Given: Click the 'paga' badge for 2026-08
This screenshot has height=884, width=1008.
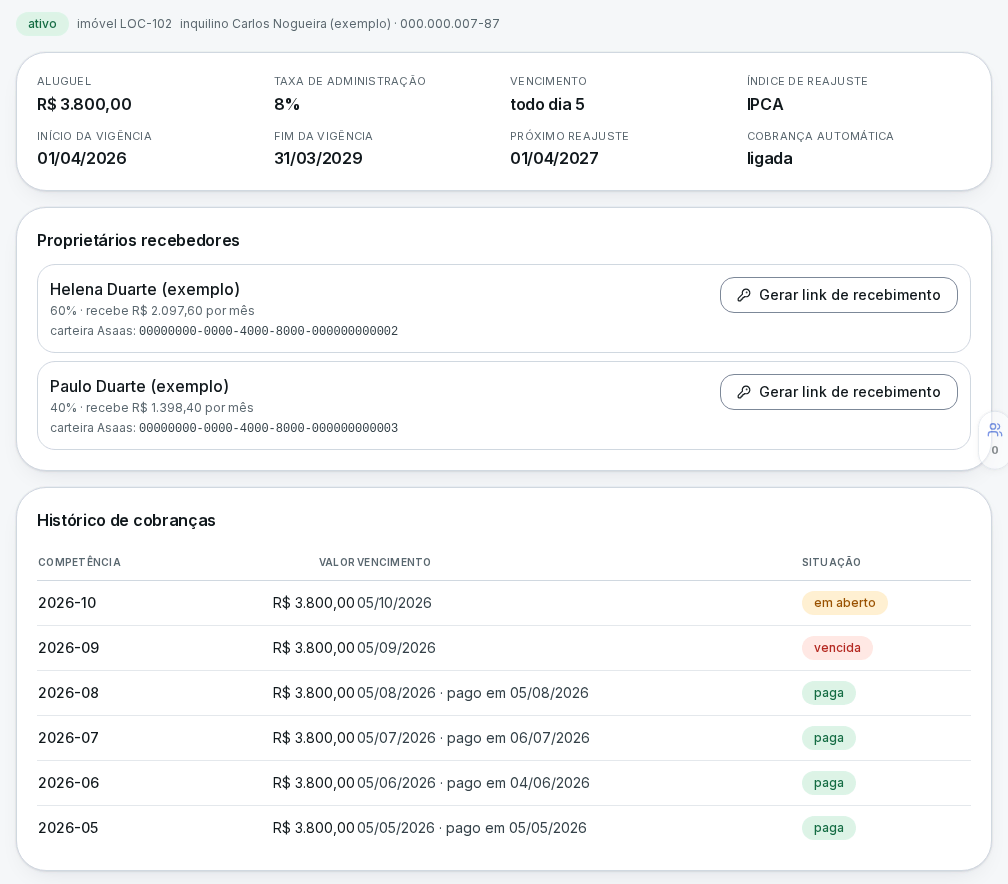Looking at the screenshot, I should [829, 693].
